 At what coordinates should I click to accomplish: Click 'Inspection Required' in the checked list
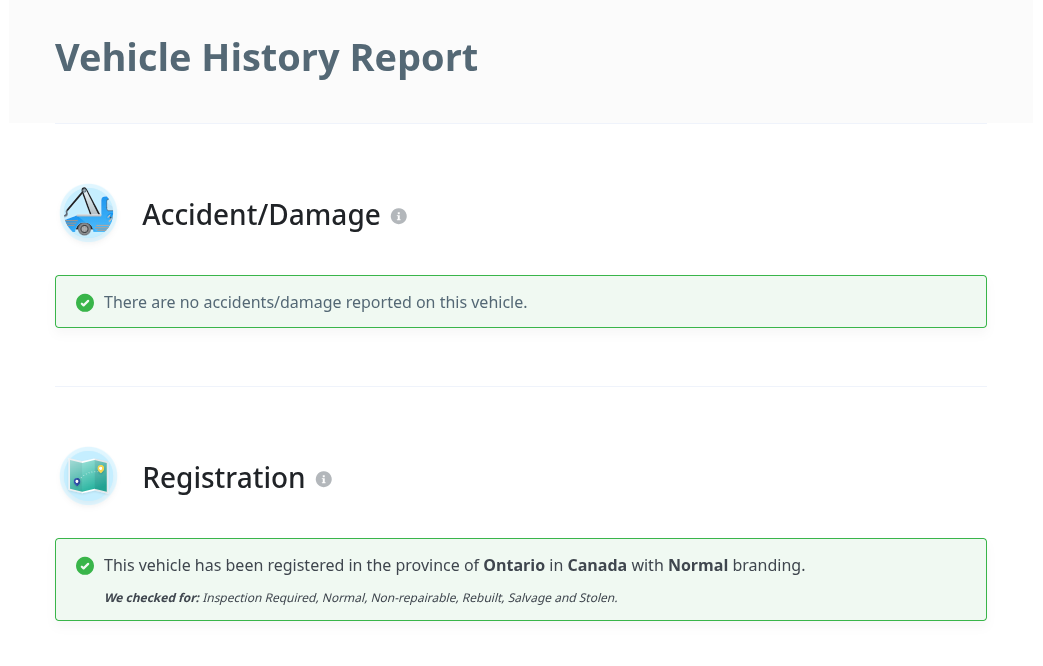tap(260, 598)
